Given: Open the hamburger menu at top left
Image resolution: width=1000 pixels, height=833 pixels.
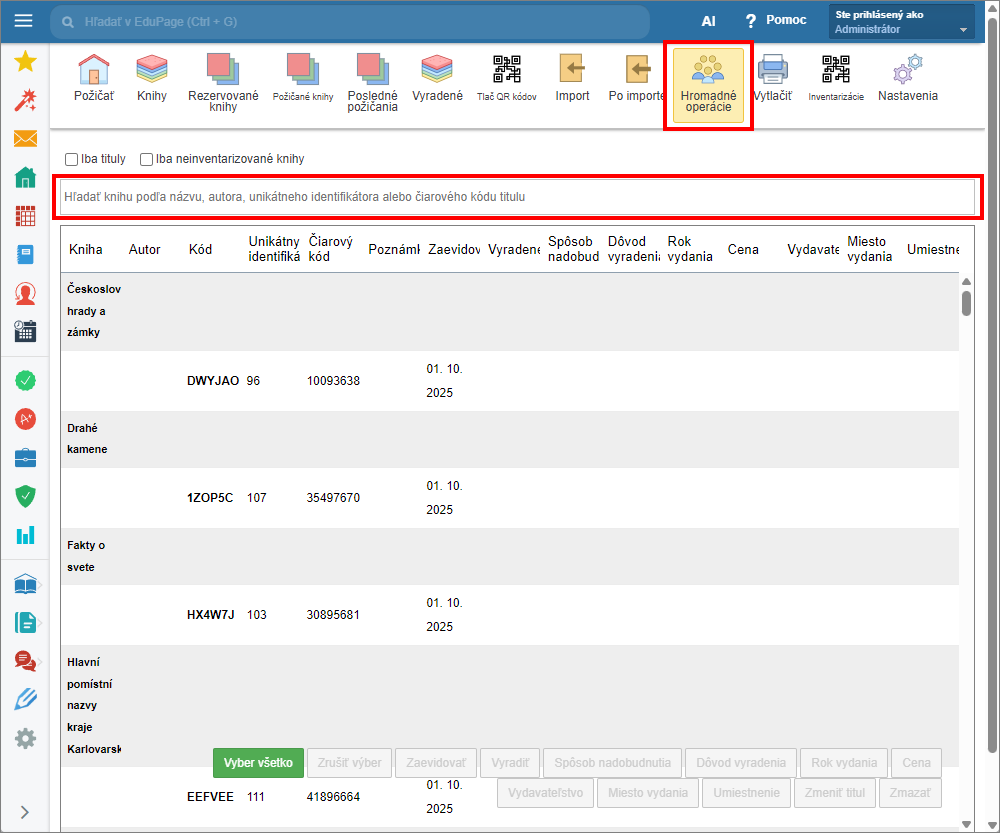Looking at the screenshot, I should click(x=24, y=21).
